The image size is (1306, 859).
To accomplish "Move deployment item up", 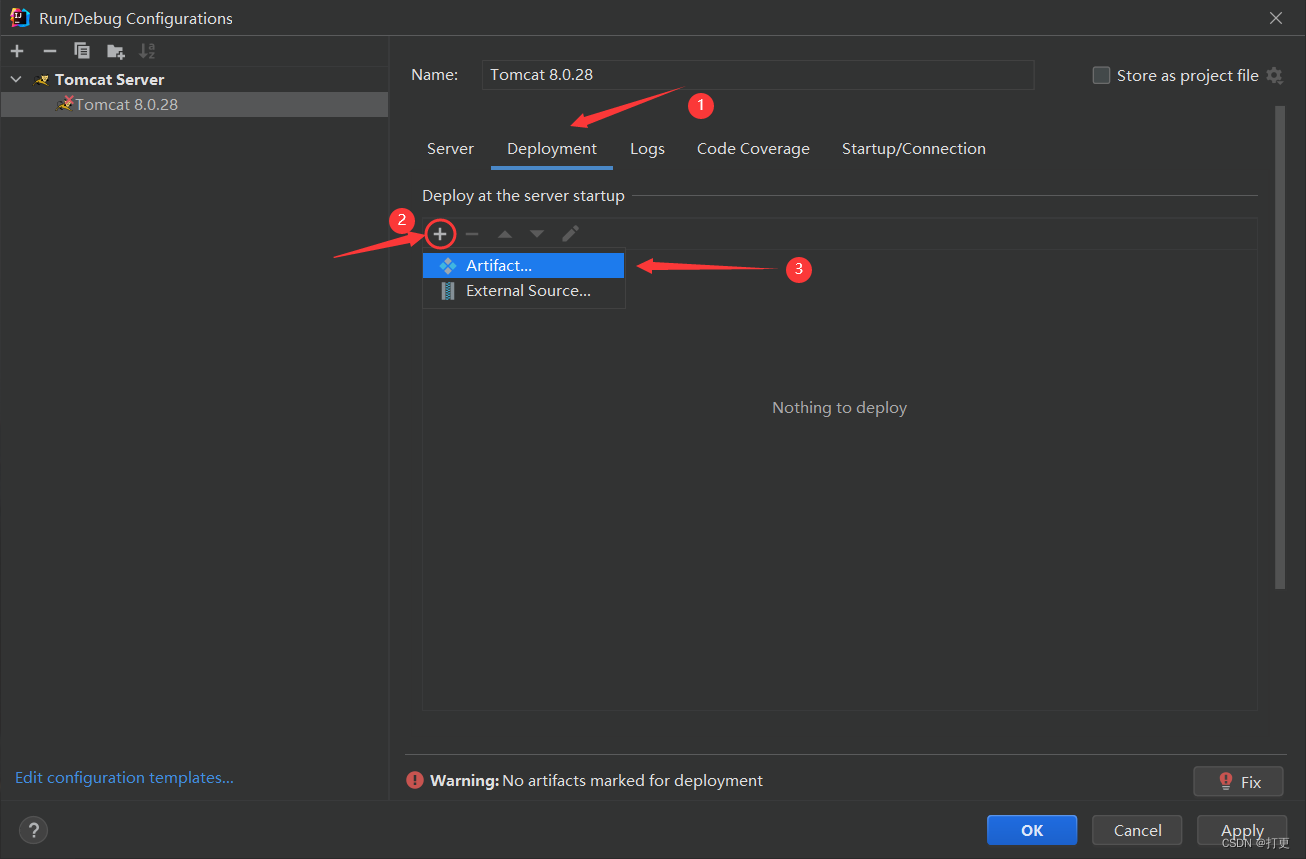I will tap(505, 234).
